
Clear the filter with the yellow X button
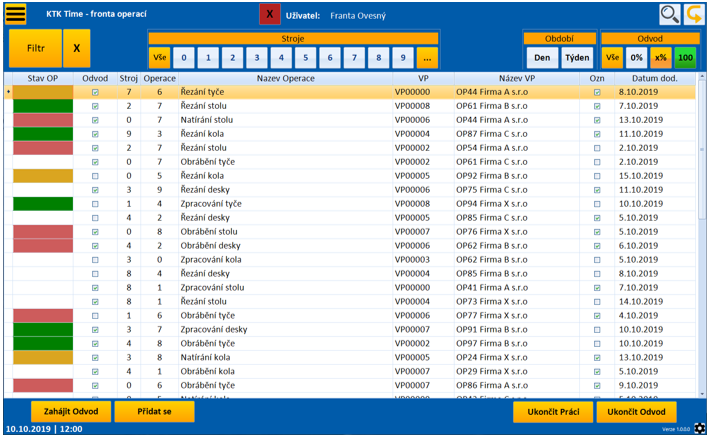pyautogui.click(x=76, y=48)
